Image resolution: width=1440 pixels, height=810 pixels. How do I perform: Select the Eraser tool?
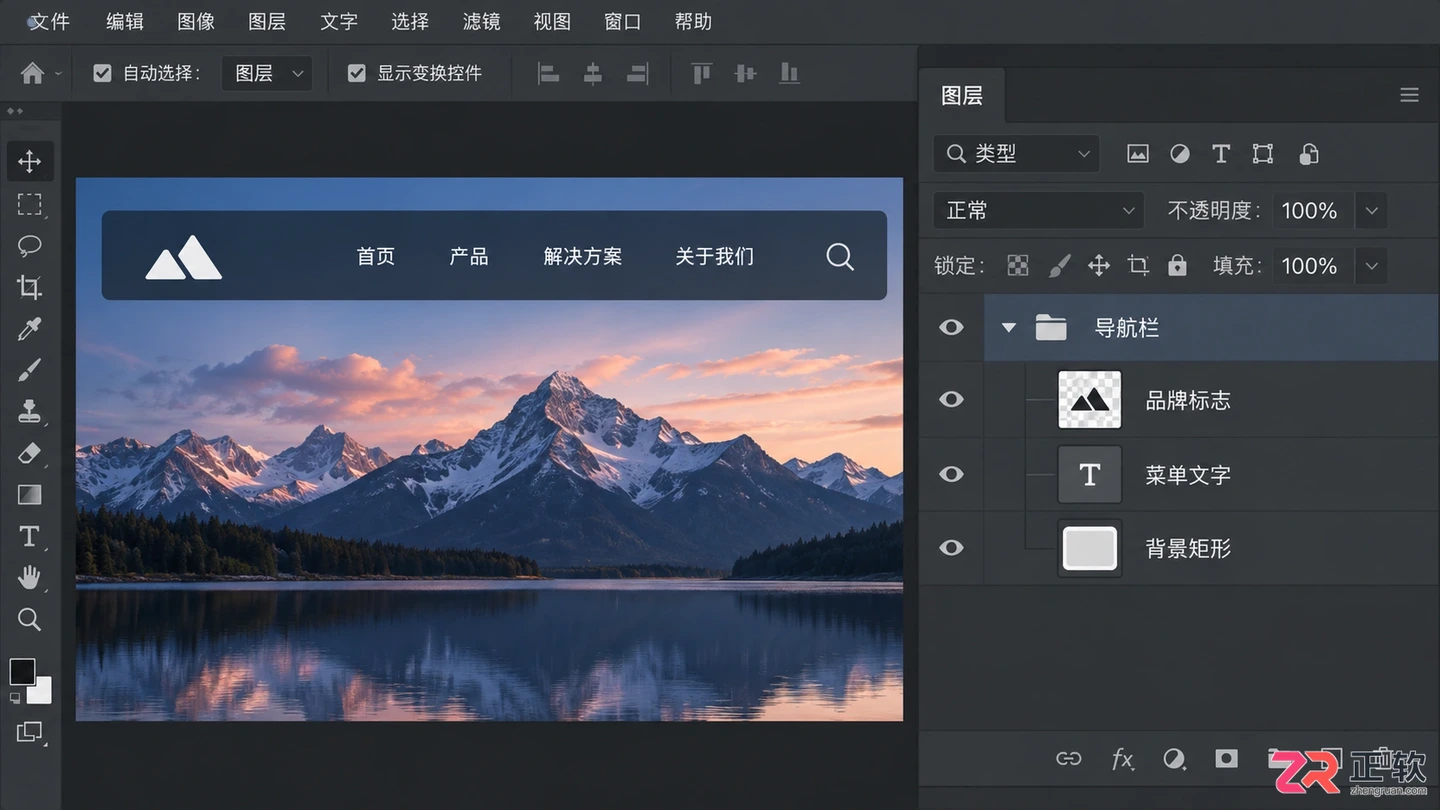pyautogui.click(x=29, y=453)
